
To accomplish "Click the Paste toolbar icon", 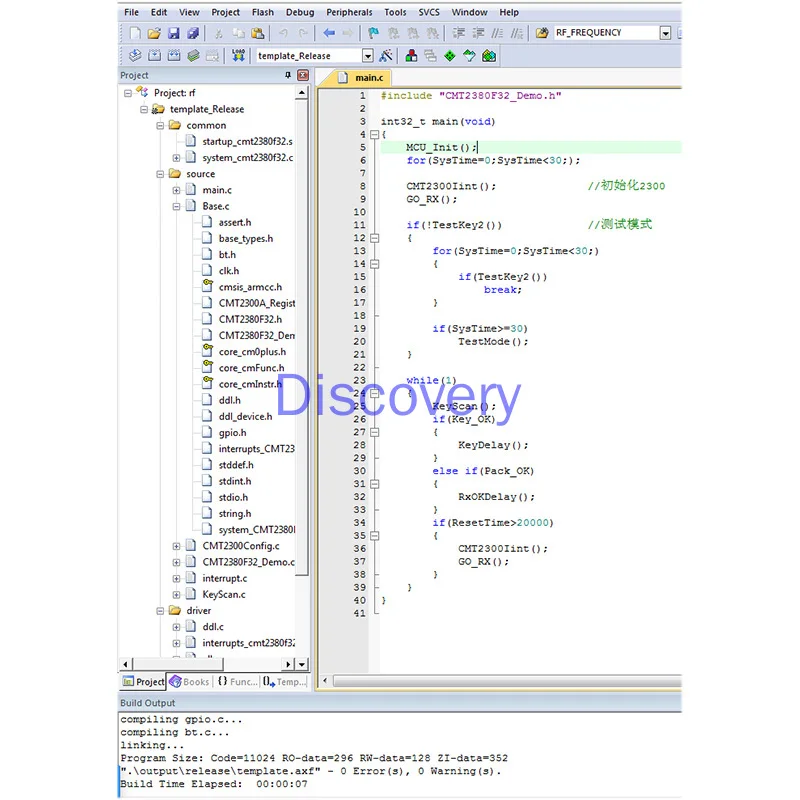I will pyautogui.click(x=258, y=33).
